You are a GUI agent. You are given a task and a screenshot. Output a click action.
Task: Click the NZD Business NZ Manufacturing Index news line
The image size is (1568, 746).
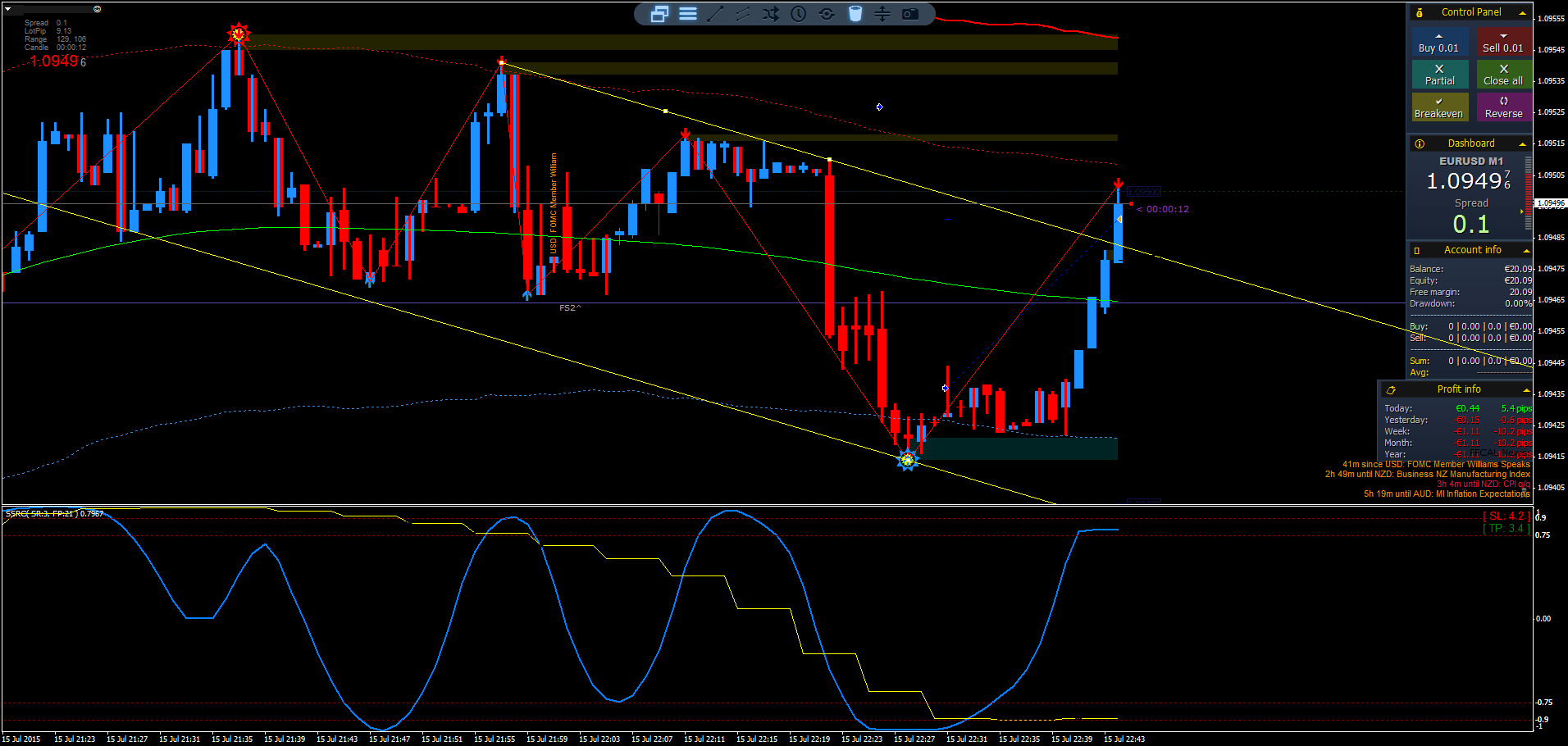tap(1428, 474)
